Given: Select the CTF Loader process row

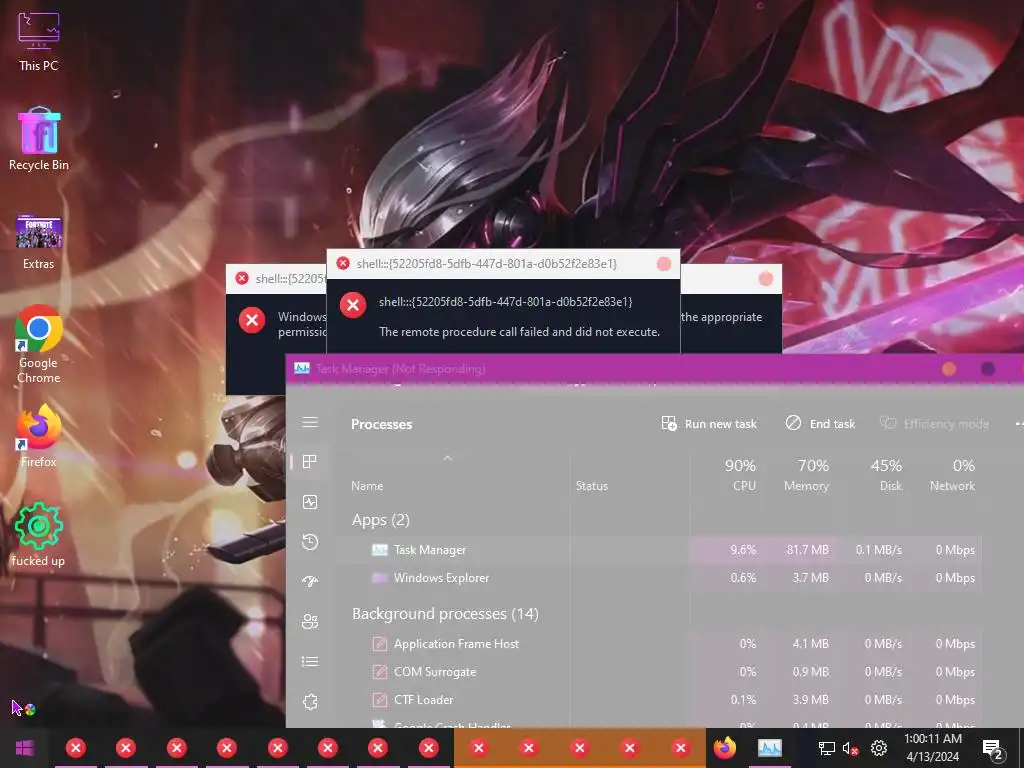Looking at the screenshot, I should click(x=660, y=700).
